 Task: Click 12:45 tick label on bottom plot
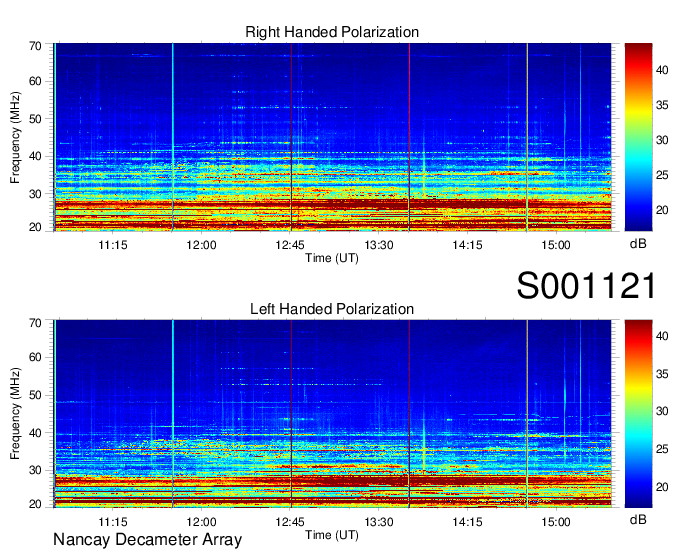[290, 522]
